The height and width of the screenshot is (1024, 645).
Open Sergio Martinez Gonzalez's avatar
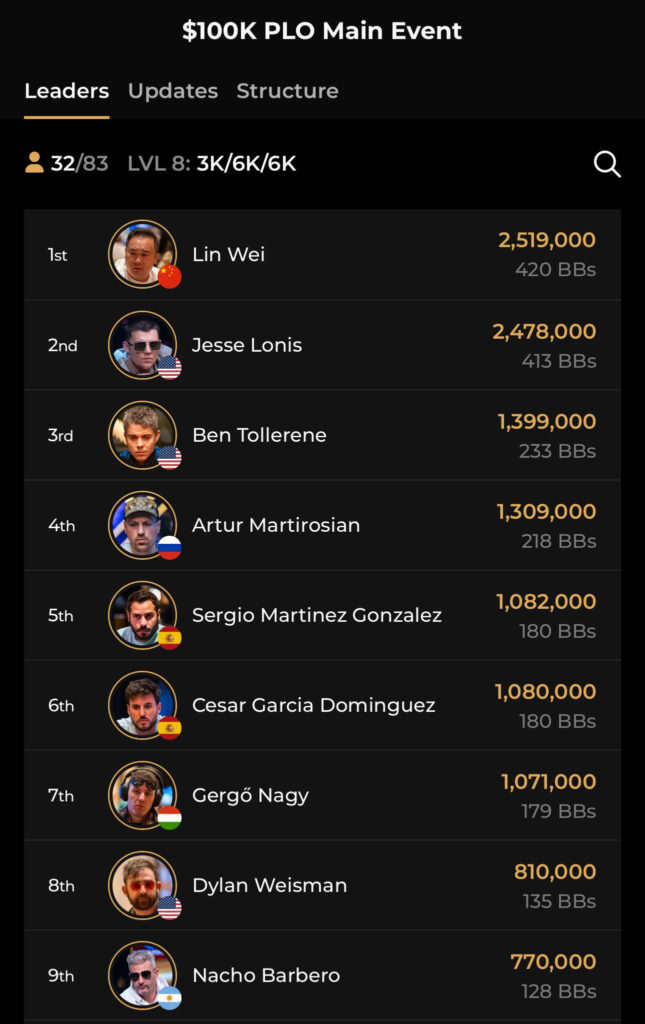(x=142, y=615)
